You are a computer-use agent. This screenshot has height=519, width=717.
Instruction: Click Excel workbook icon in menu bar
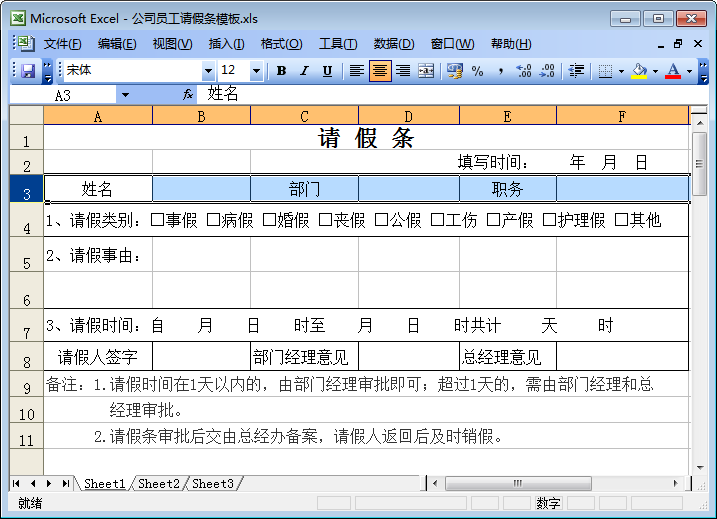(x=25, y=43)
